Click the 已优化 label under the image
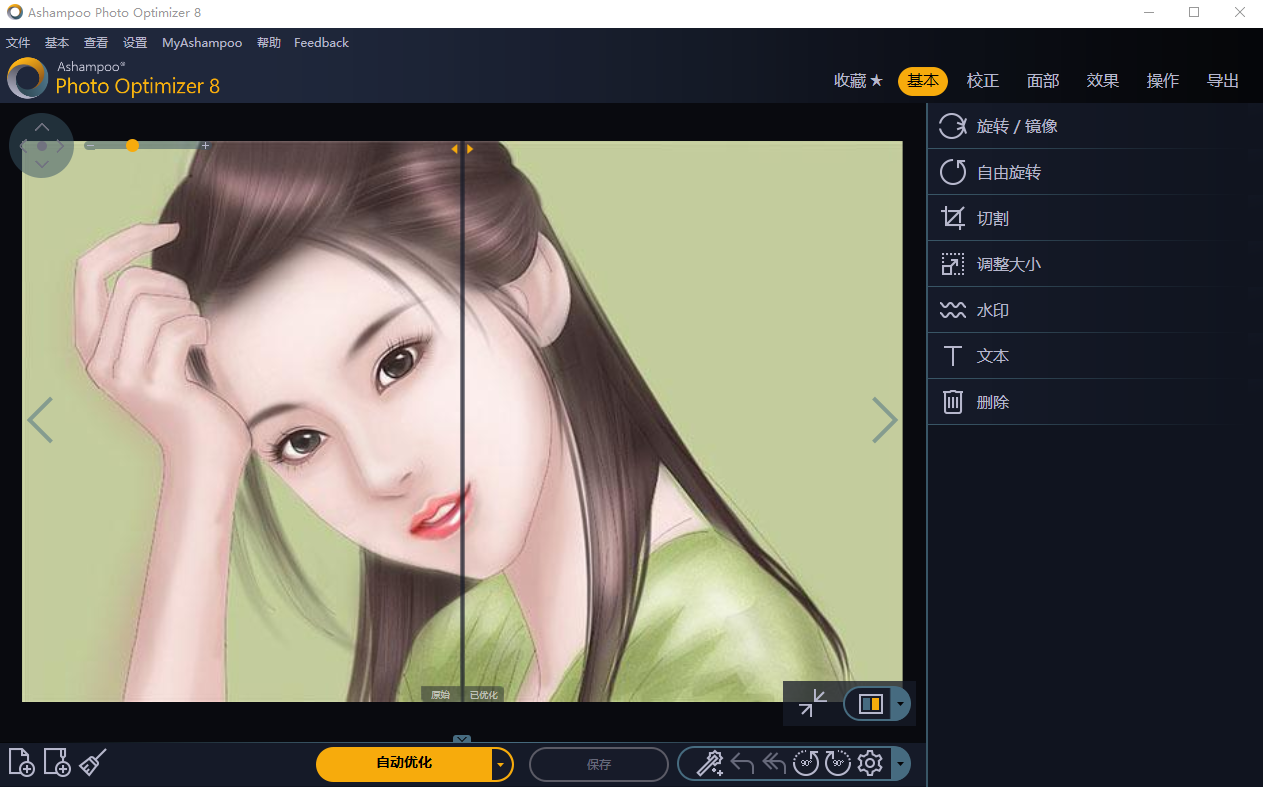 click(483, 695)
